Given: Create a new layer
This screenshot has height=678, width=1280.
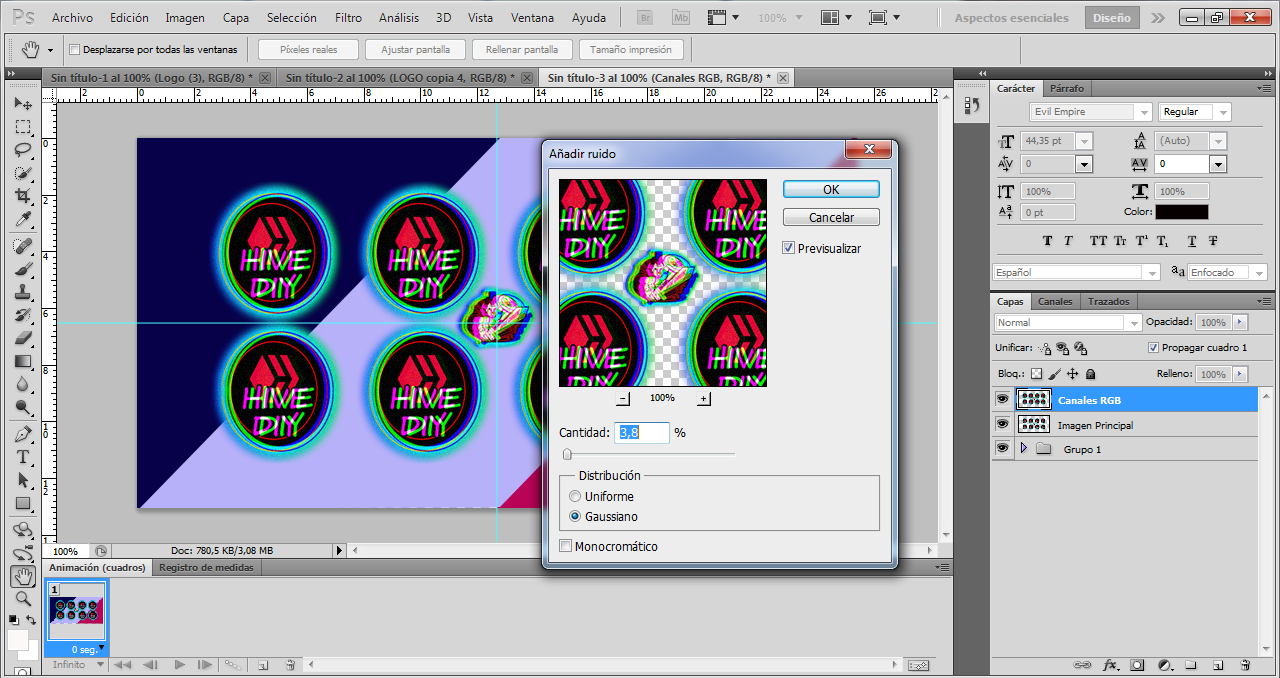Looking at the screenshot, I should click(1218, 665).
